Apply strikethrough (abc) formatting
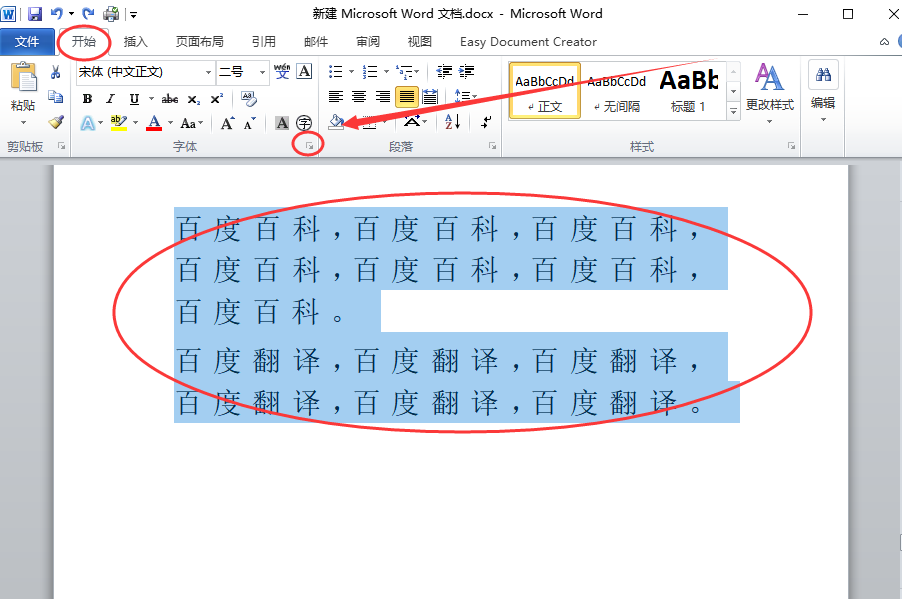The height and width of the screenshot is (599, 902). point(170,99)
